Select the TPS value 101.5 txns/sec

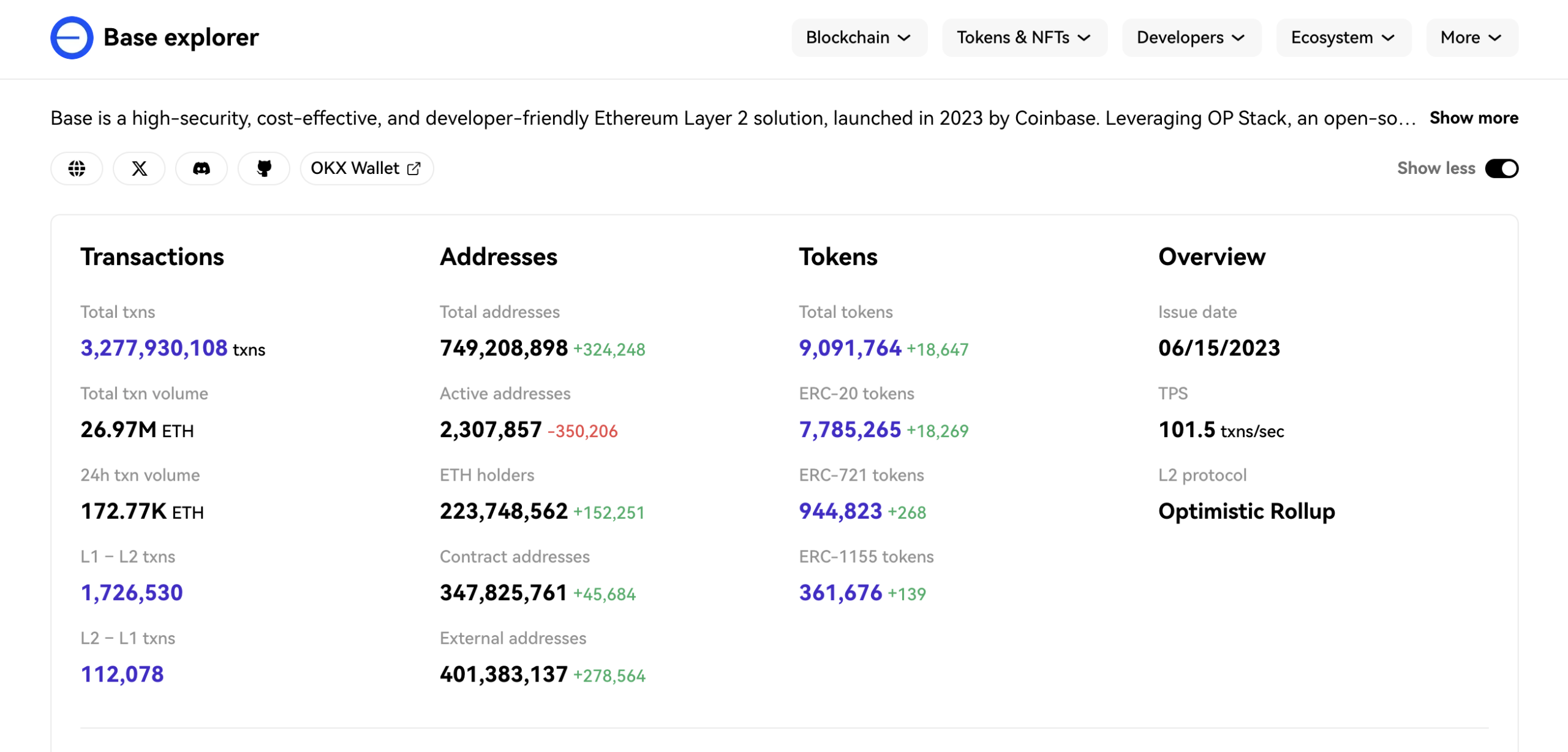point(1221,429)
